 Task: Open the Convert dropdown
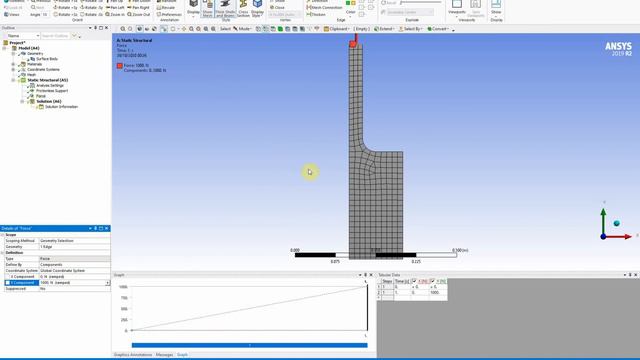pos(438,29)
